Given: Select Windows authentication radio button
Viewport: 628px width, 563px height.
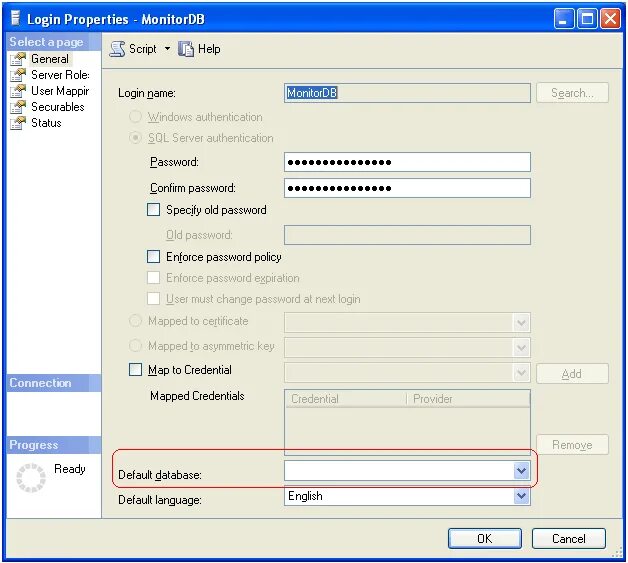Looking at the screenshot, I should 135,117.
